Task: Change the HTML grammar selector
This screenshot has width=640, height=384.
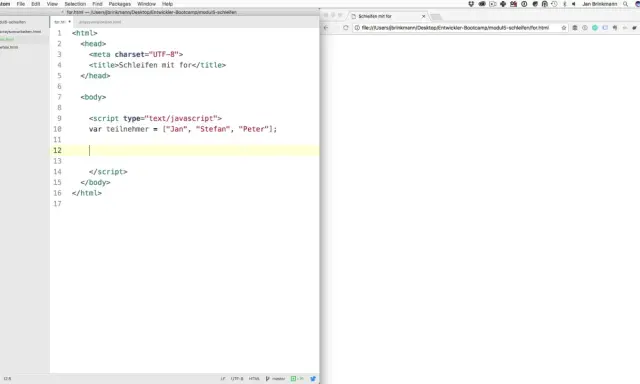Action: point(254,379)
